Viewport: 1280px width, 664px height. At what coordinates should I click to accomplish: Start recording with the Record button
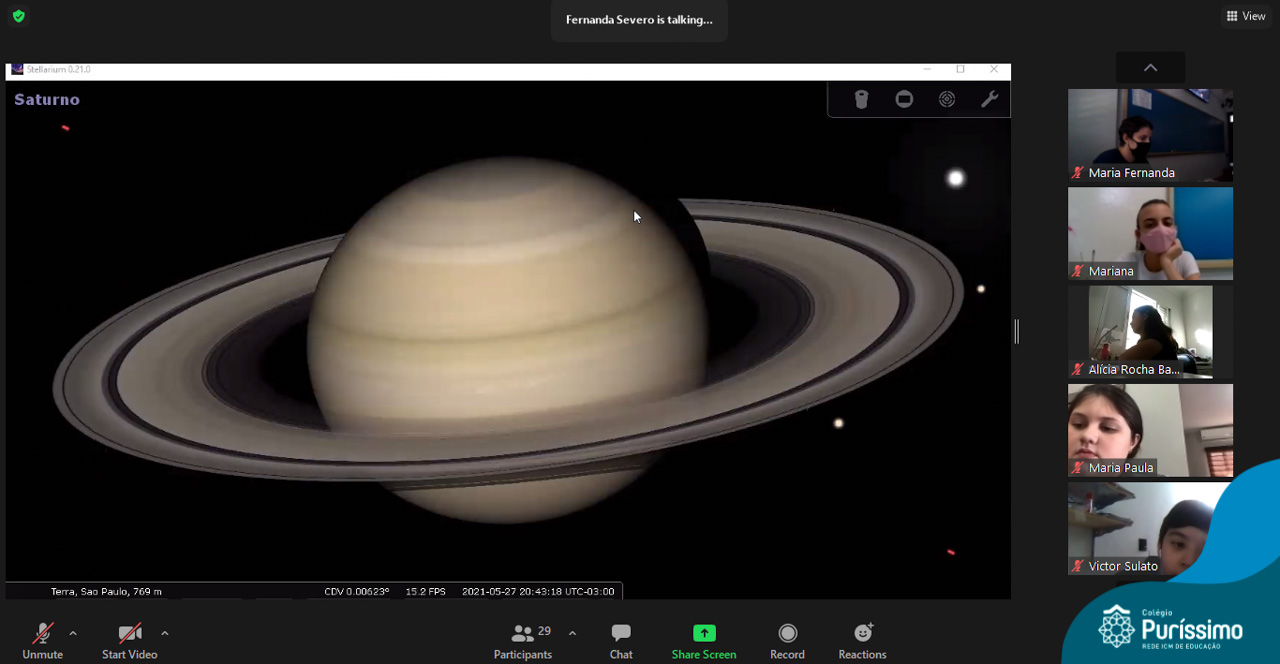tap(787, 640)
